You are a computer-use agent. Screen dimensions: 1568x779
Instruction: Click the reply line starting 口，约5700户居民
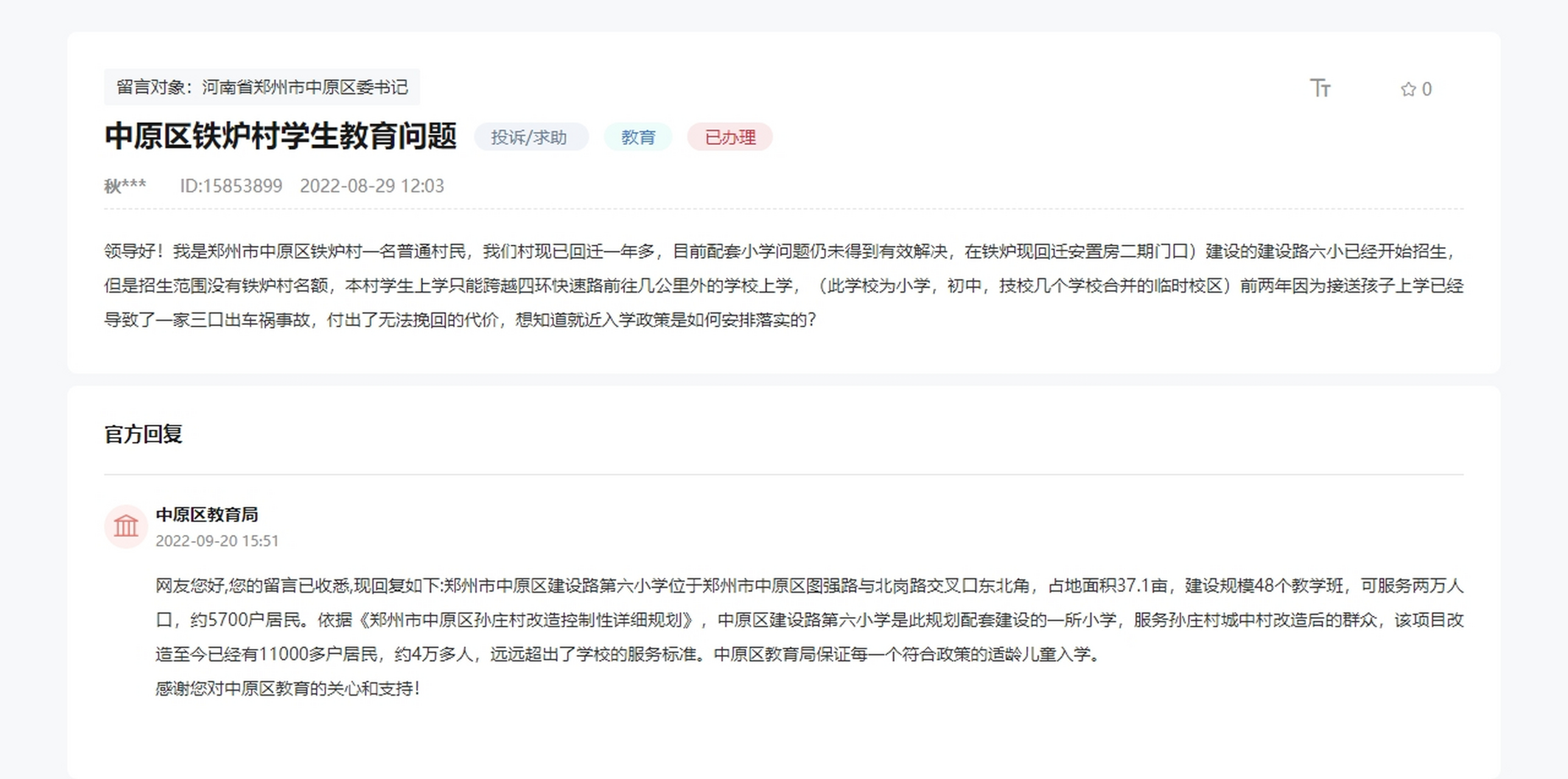click(x=810, y=620)
